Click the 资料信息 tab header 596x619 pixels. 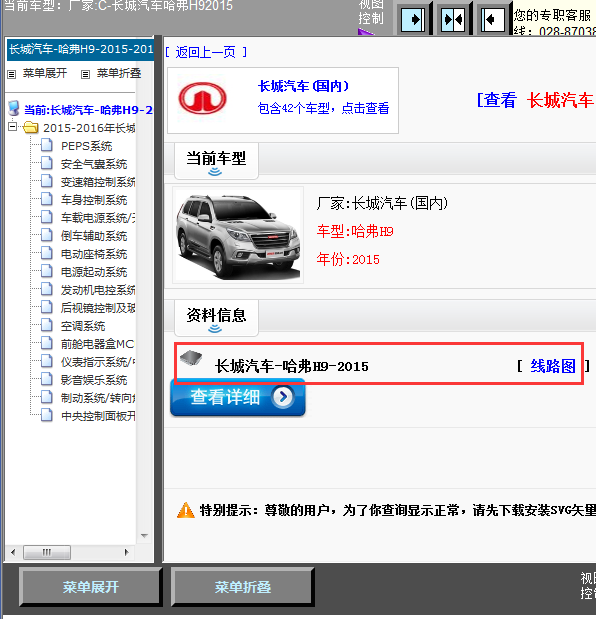click(x=216, y=318)
